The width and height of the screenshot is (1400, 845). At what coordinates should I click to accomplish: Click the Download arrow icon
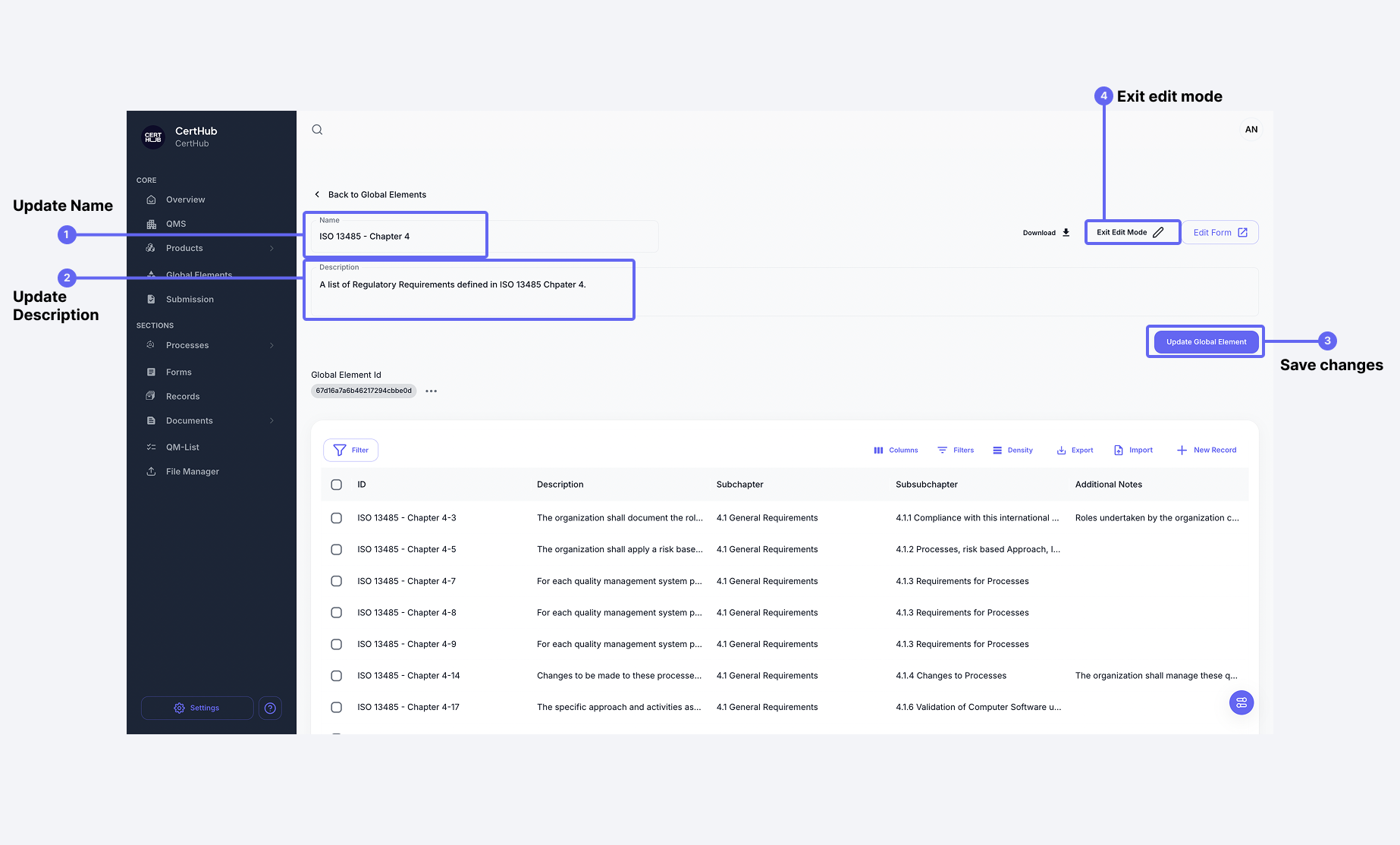[x=1066, y=233]
